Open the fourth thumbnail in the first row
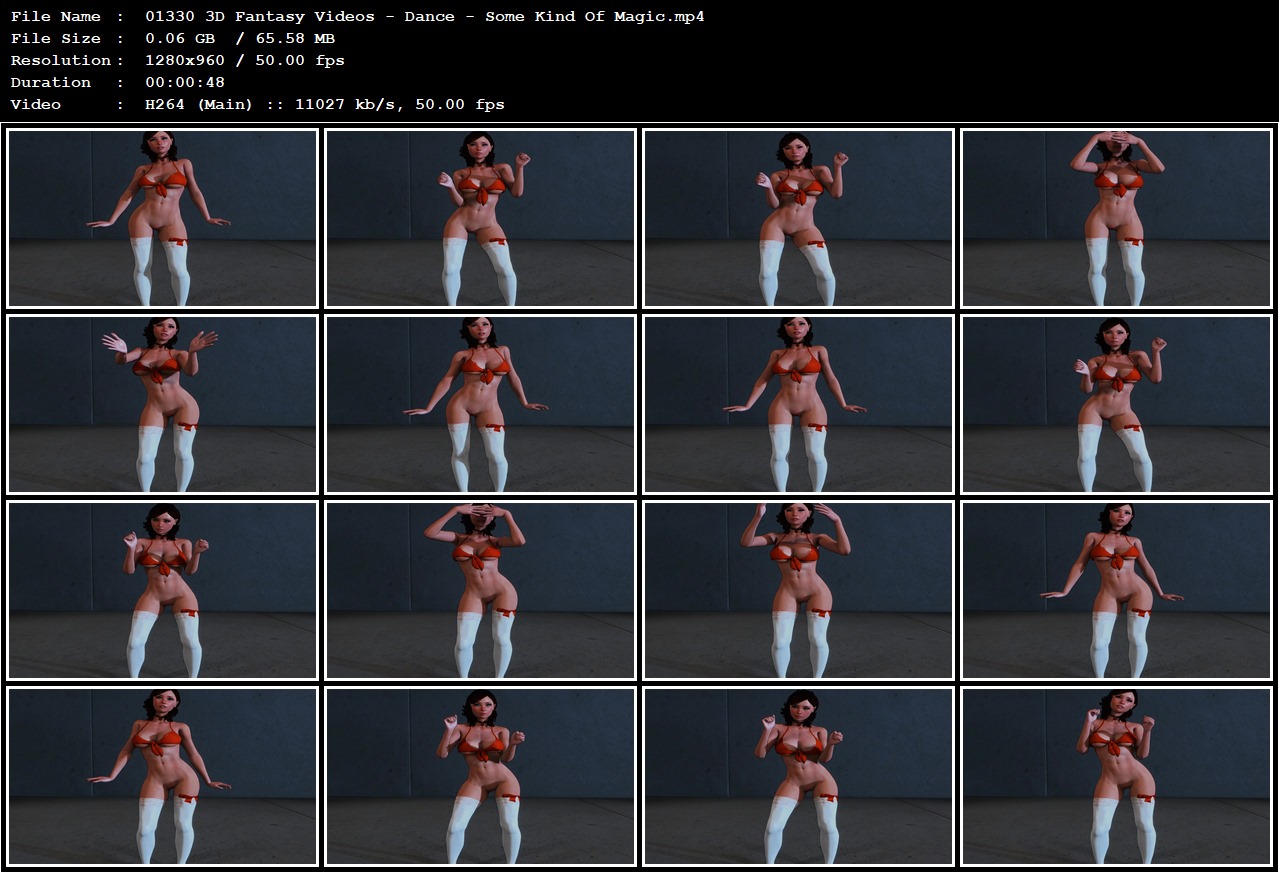Image resolution: width=1279 pixels, height=873 pixels. coord(1116,218)
